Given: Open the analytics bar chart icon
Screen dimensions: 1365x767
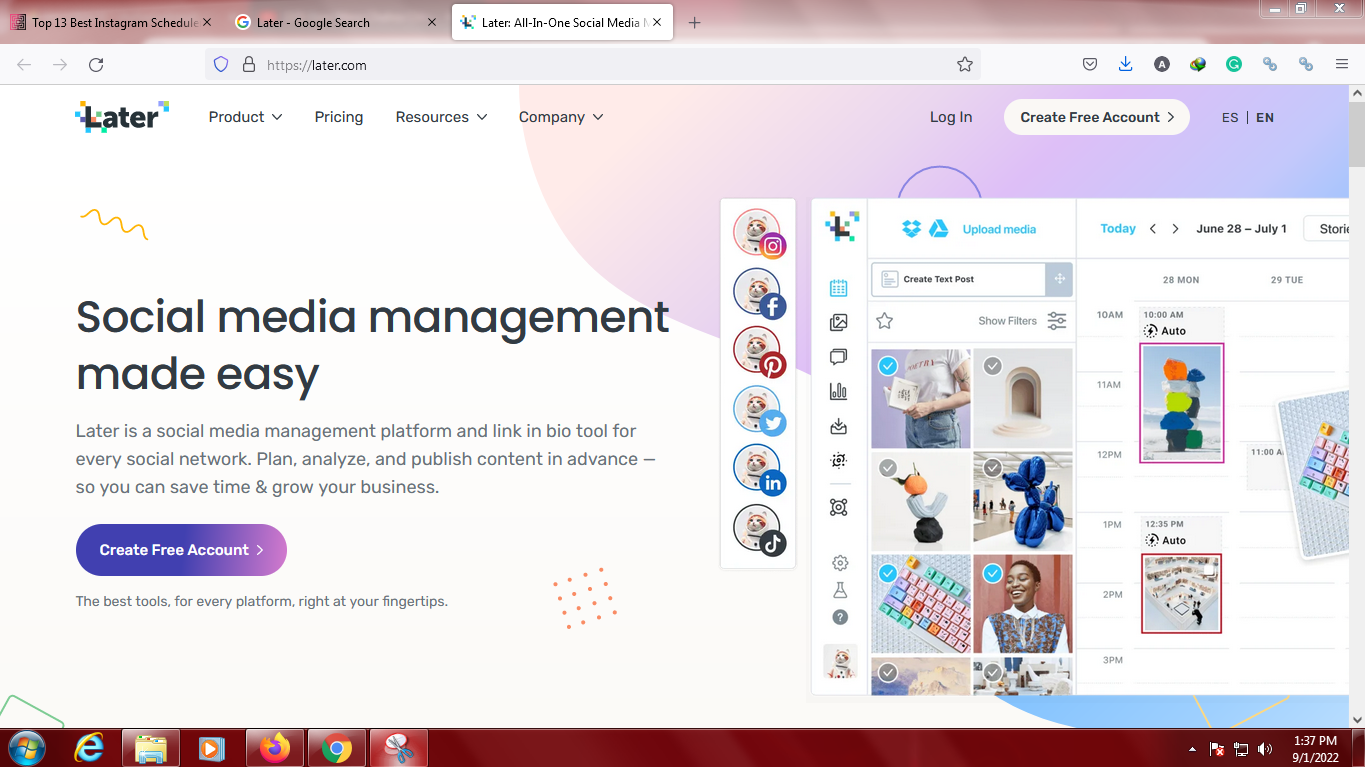Looking at the screenshot, I should 839,391.
